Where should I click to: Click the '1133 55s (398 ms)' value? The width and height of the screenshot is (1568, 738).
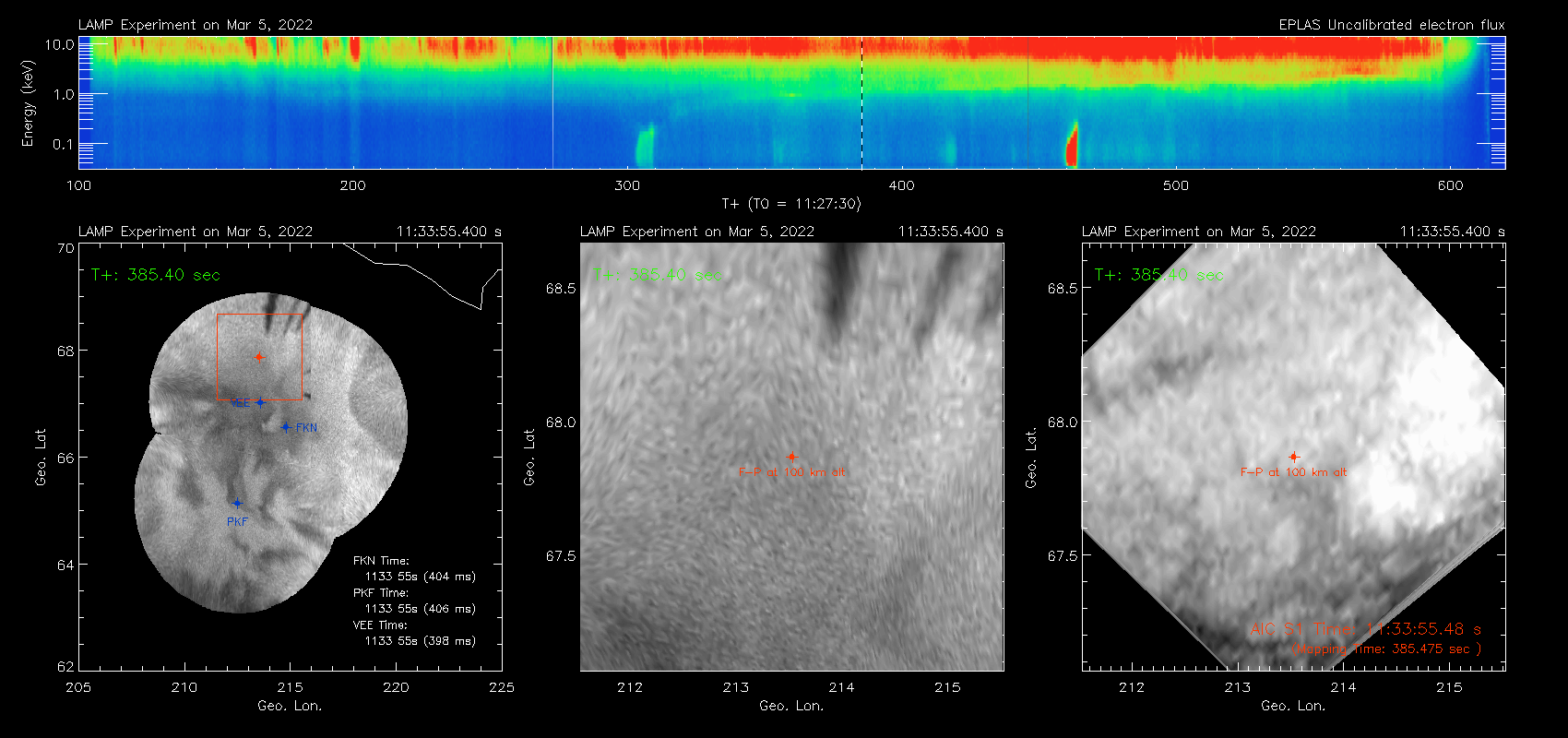coord(421,641)
